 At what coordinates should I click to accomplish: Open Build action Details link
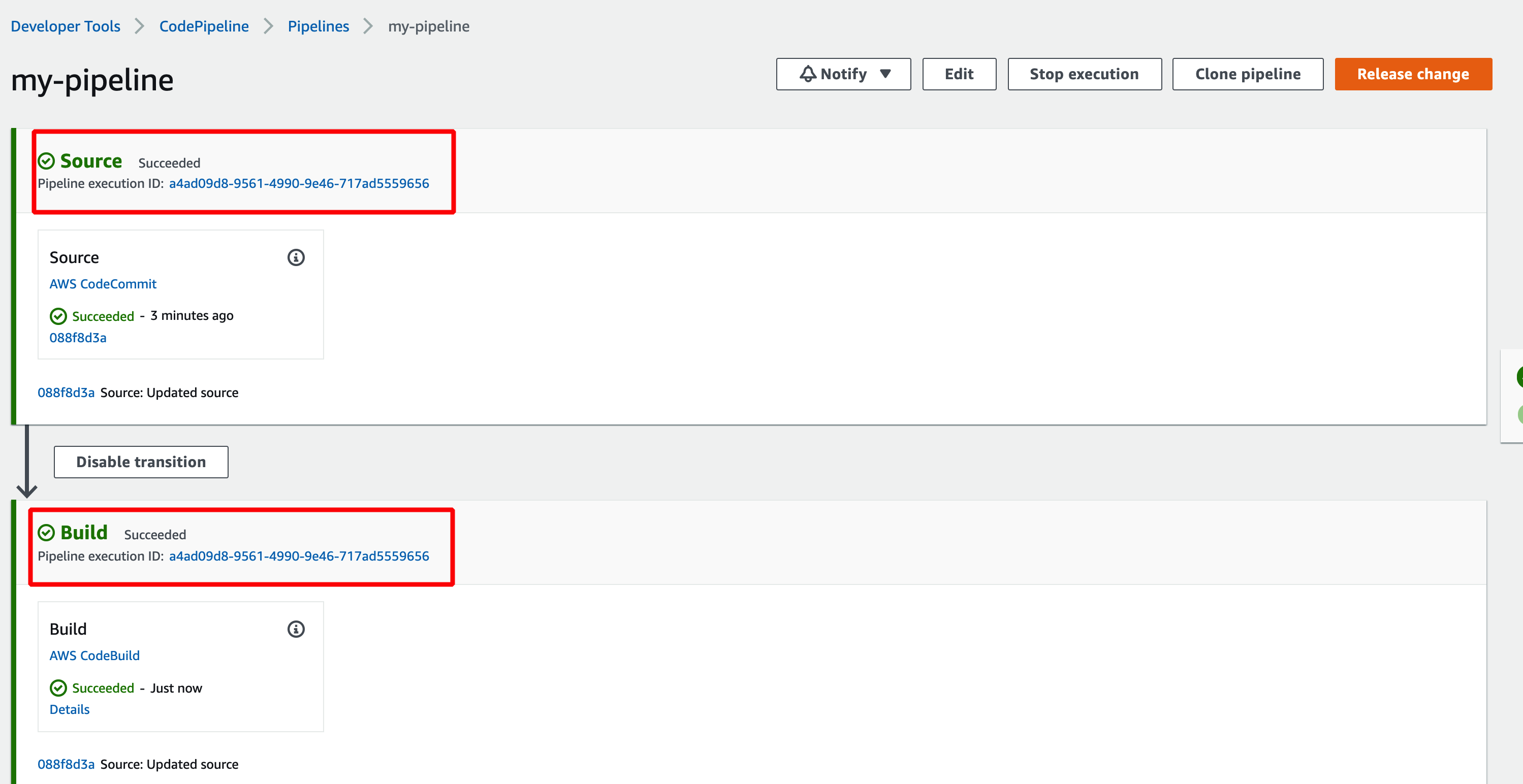point(69,709)
